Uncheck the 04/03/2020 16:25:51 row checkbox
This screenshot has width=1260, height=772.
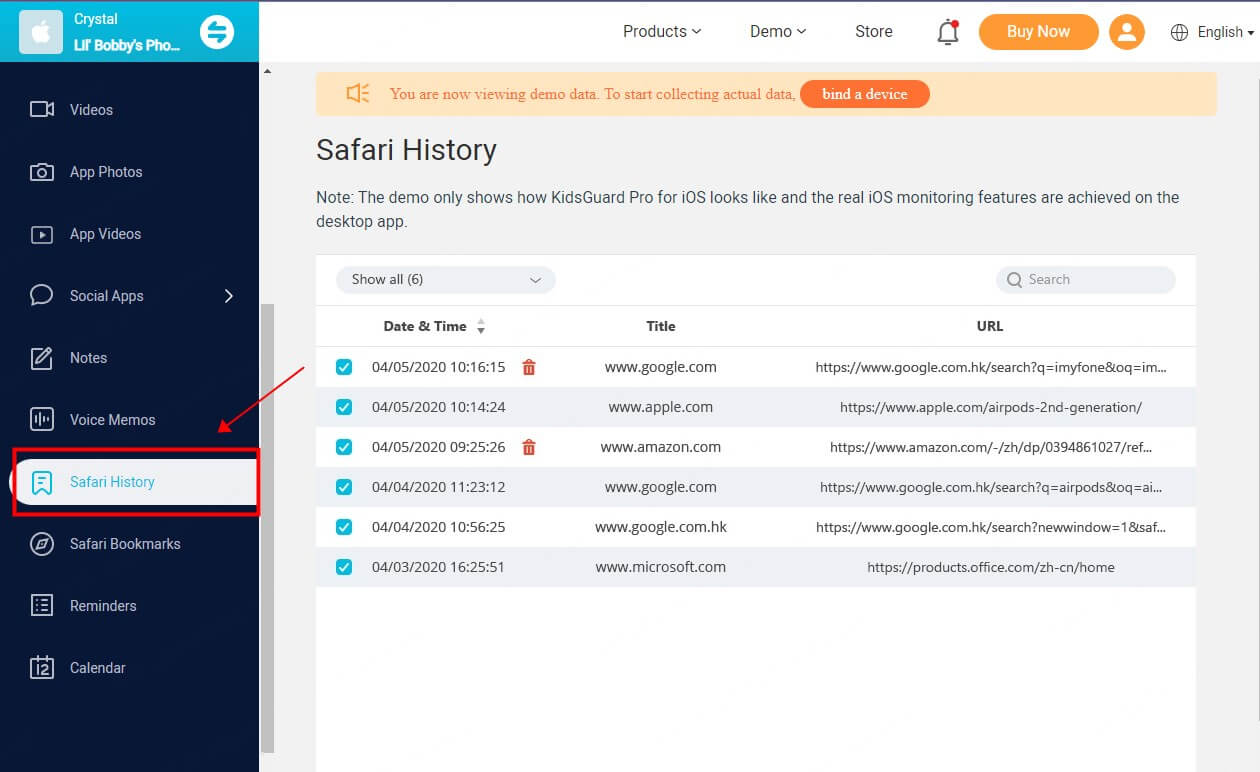coord(344,567)
